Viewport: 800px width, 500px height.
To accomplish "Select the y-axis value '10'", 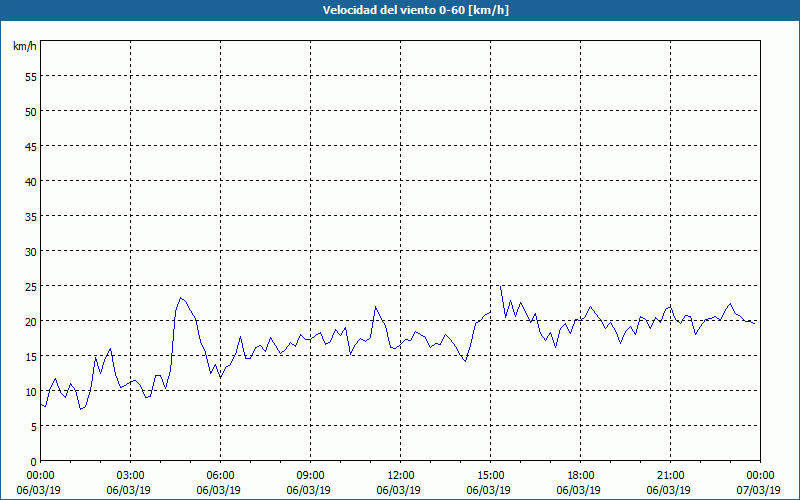I will [x=31, y=391].
